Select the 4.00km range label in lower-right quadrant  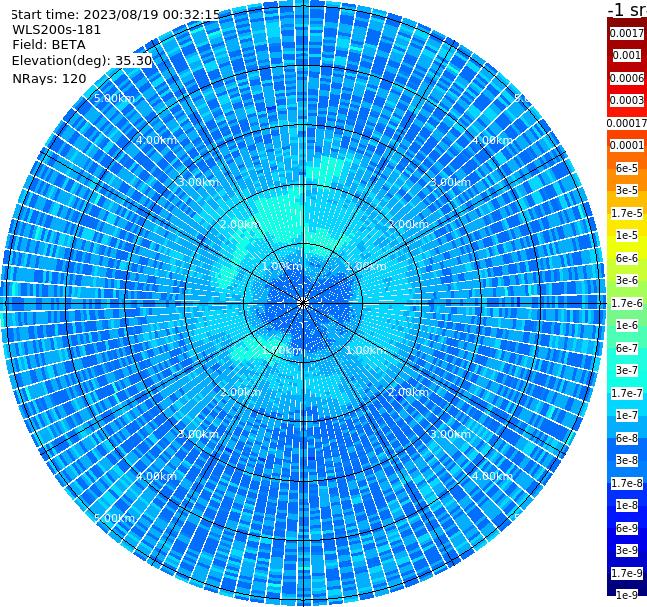[x=492, y=476]
